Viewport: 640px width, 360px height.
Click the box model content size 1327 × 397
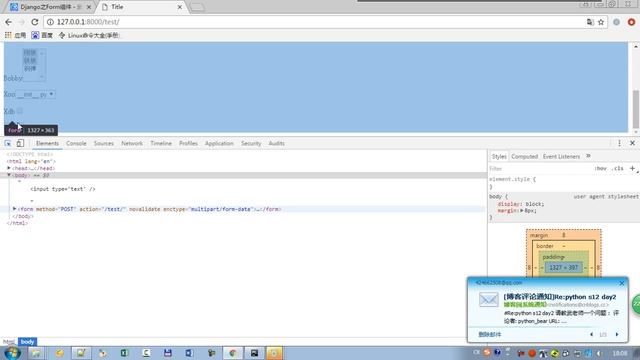[564, 268]
